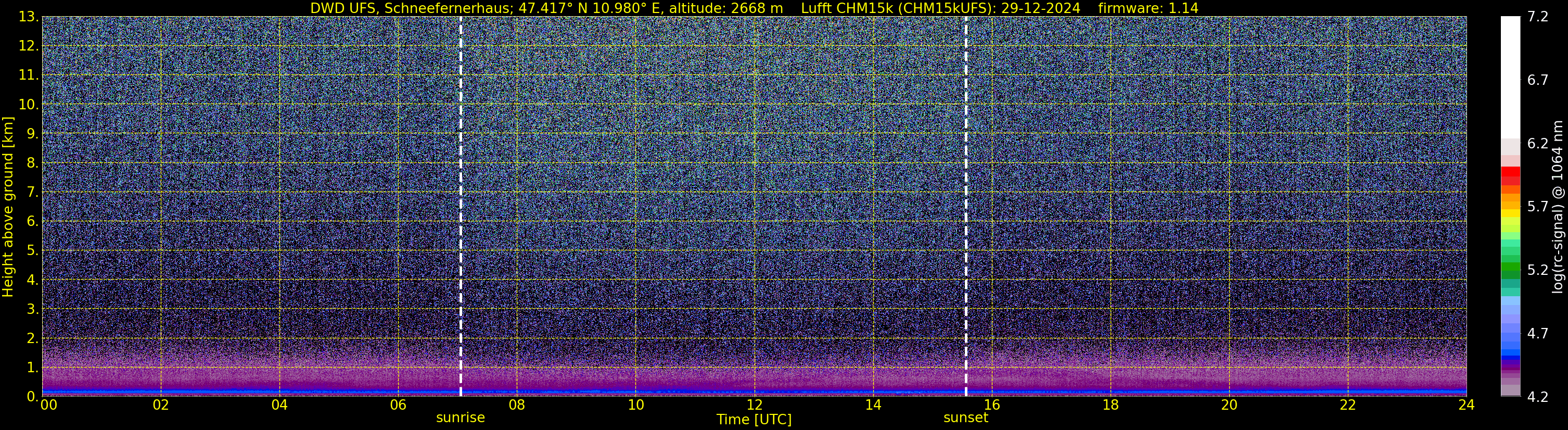Click time tick label 00

click(49, 405)
